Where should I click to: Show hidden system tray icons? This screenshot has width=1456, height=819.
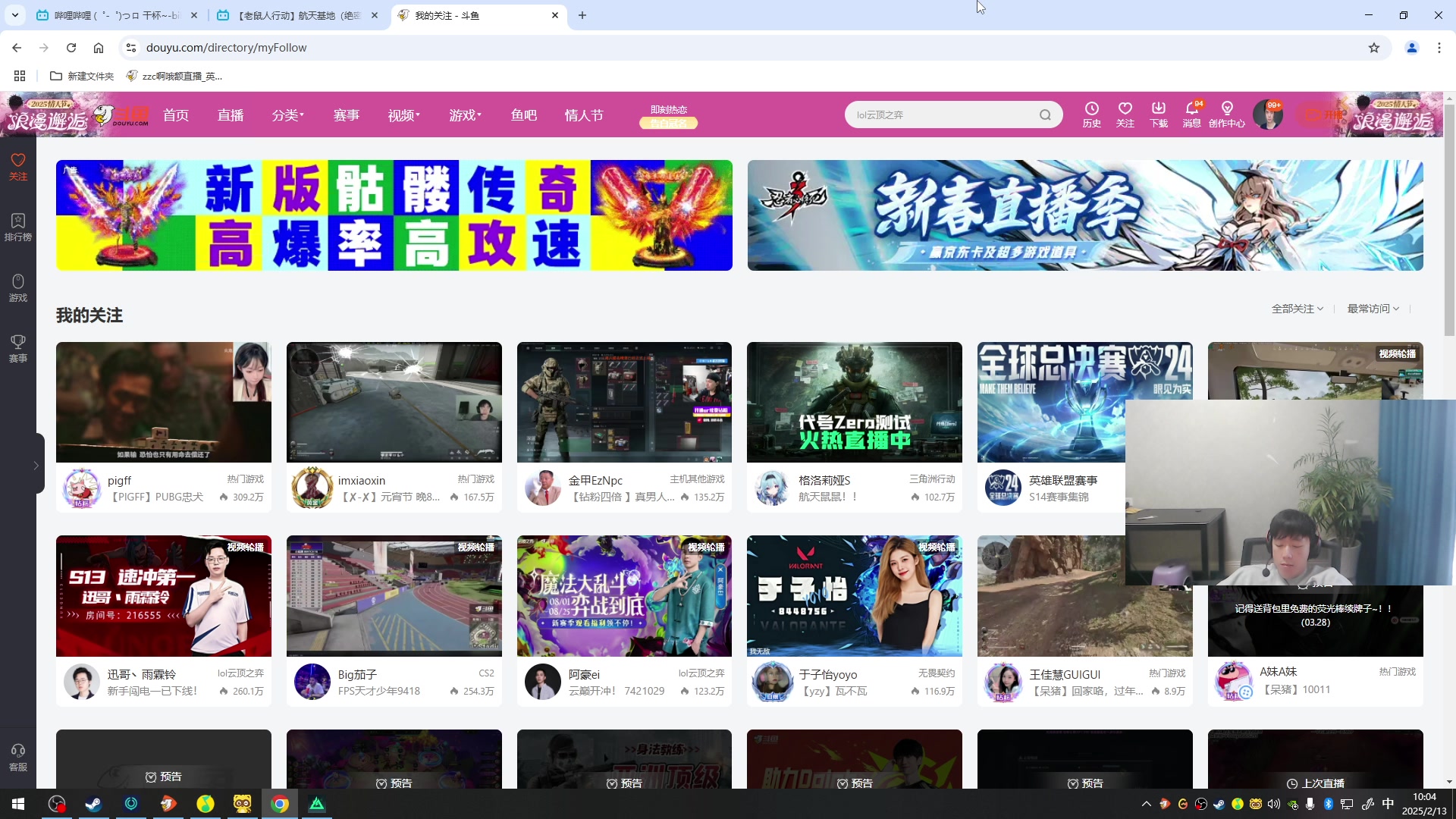(x=1146, y=804)
